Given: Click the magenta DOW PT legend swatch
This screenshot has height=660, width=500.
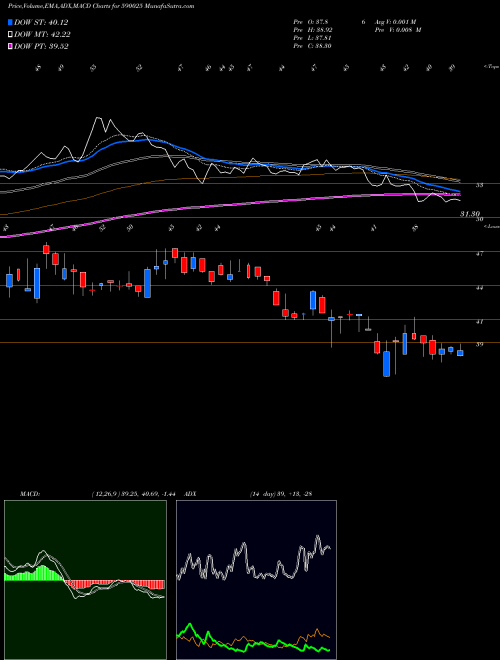Looking at the screenshot, I should (10, 46).
